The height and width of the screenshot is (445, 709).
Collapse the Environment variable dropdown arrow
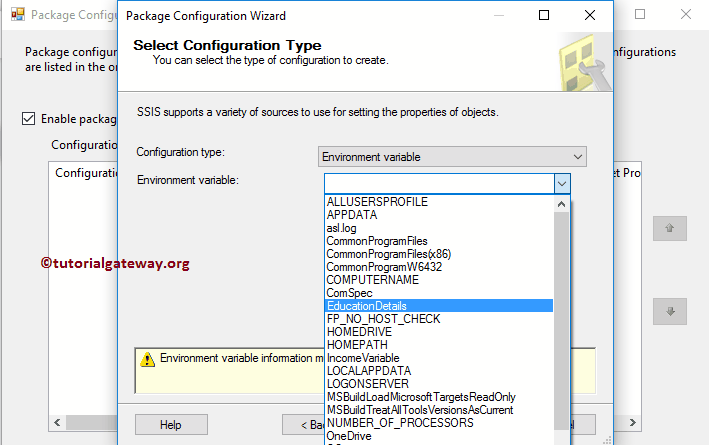click(562, 184)
